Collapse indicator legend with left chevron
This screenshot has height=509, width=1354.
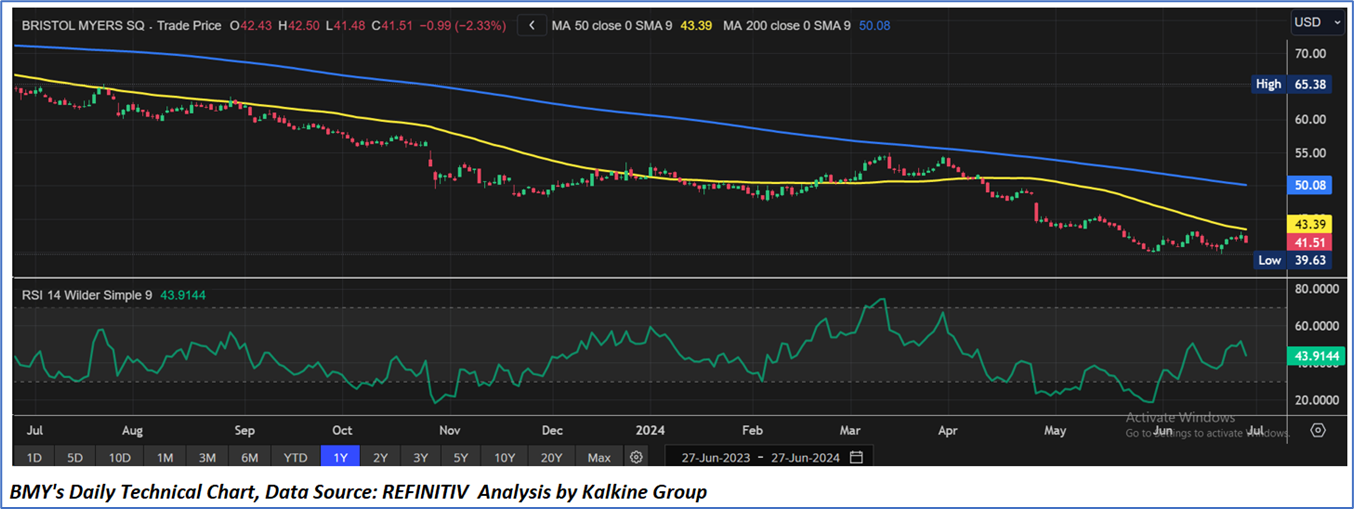click(531, 25)
